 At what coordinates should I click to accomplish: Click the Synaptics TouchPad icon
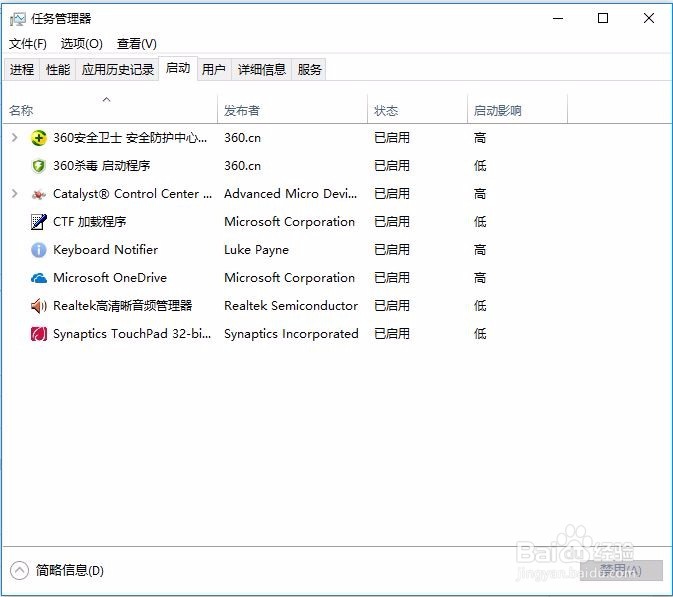[39, 334]
